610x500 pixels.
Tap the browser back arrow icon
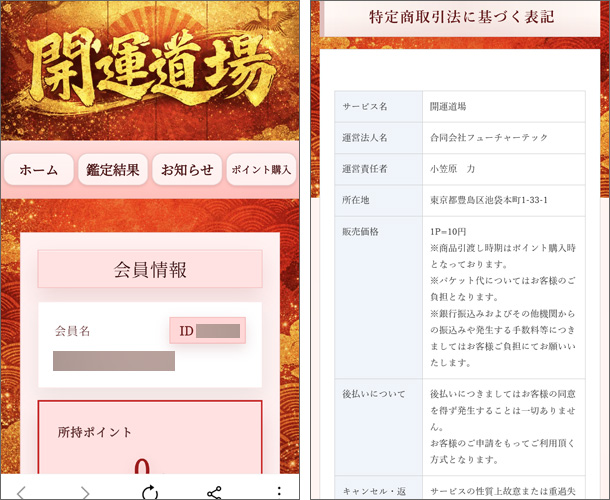[x=21, y=492]
